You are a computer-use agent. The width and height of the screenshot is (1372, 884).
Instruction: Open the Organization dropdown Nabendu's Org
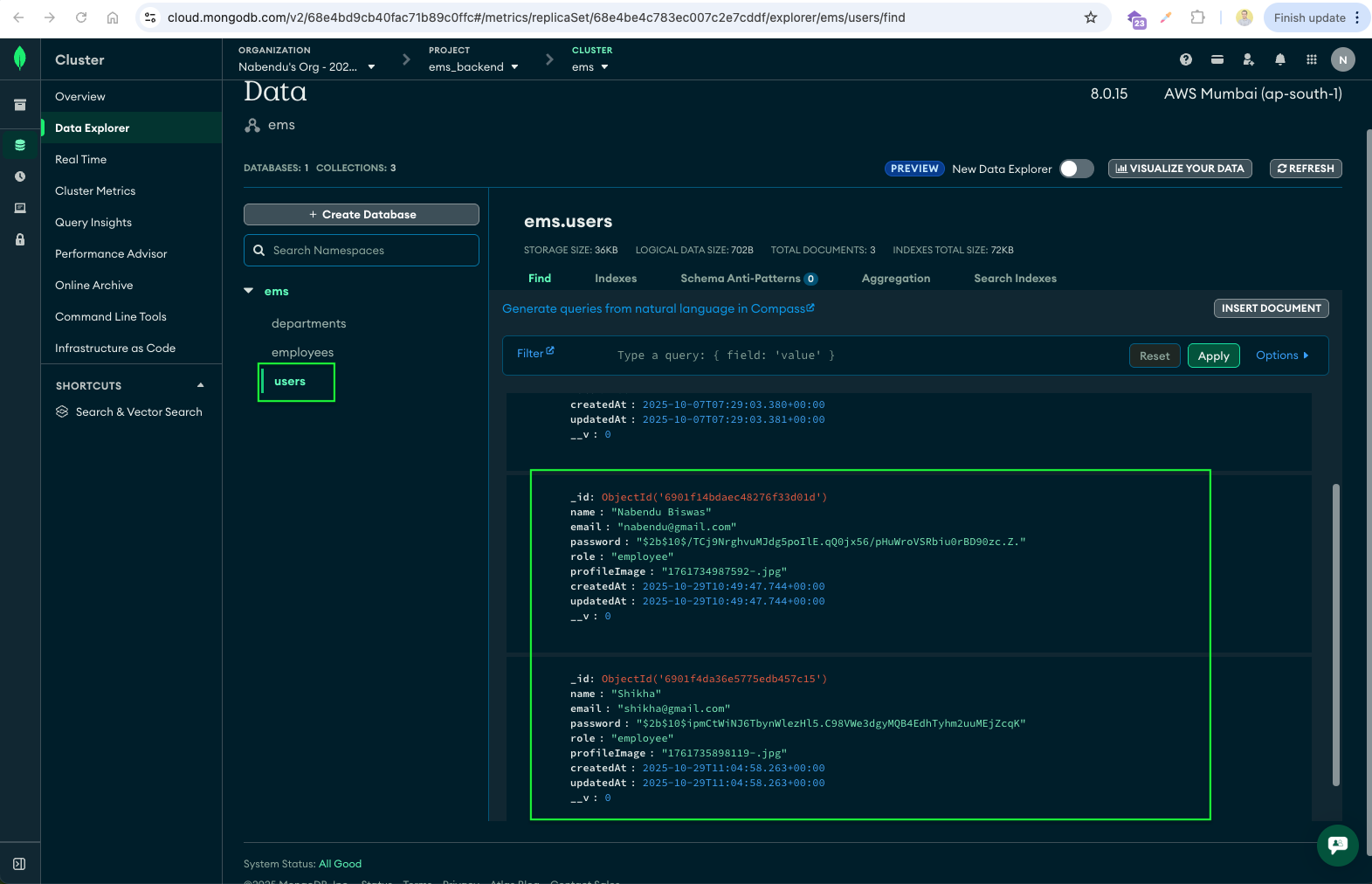307,66
